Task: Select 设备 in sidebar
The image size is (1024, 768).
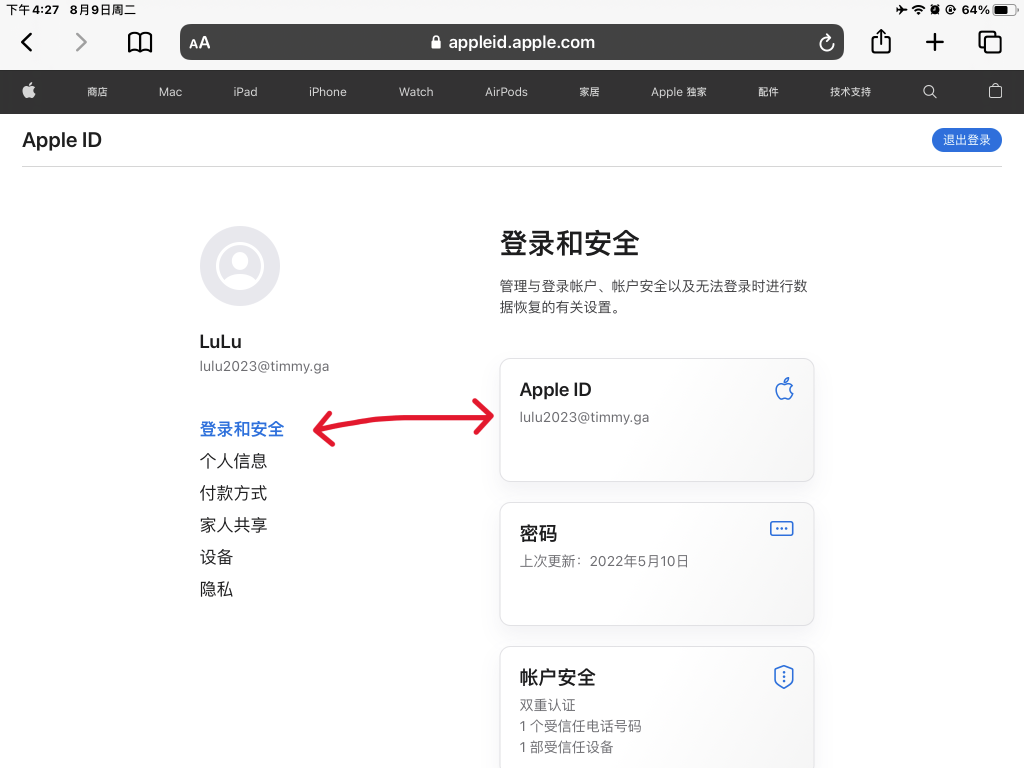Action: click(x=216, y=557)
